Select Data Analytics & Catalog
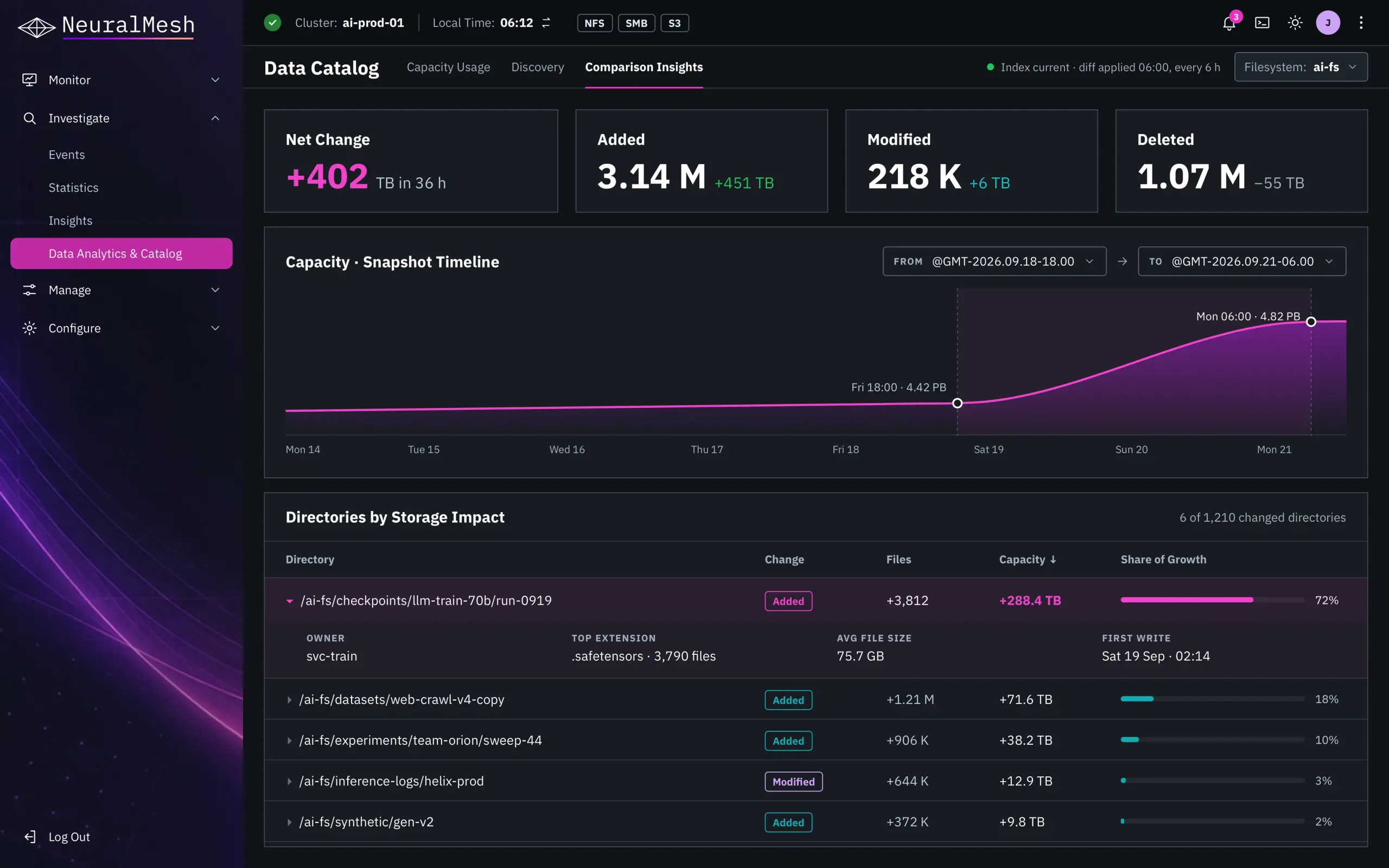 [121, 253]
